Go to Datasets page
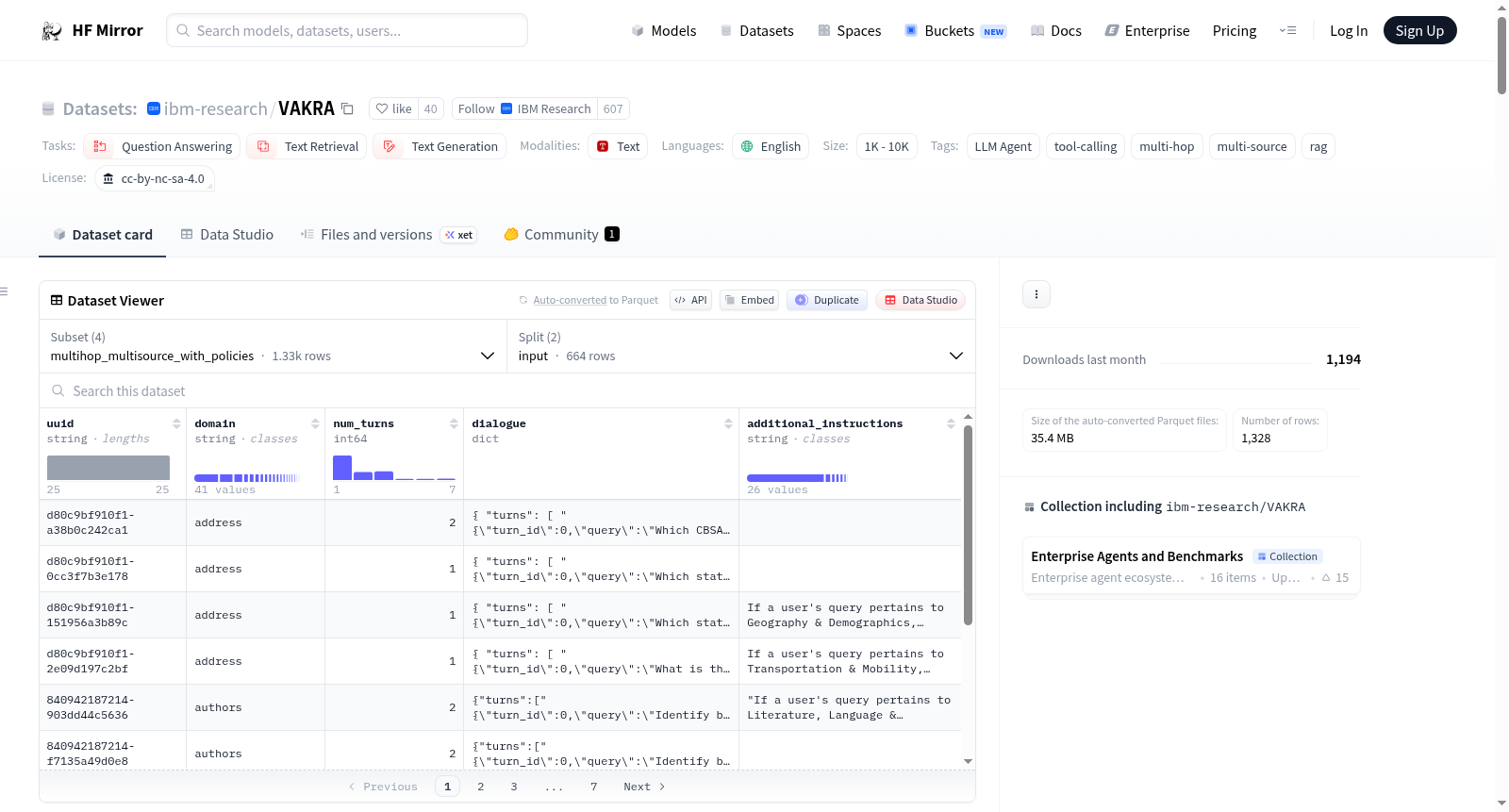The width and height of the screenshot is (1509, 812). 757,31
